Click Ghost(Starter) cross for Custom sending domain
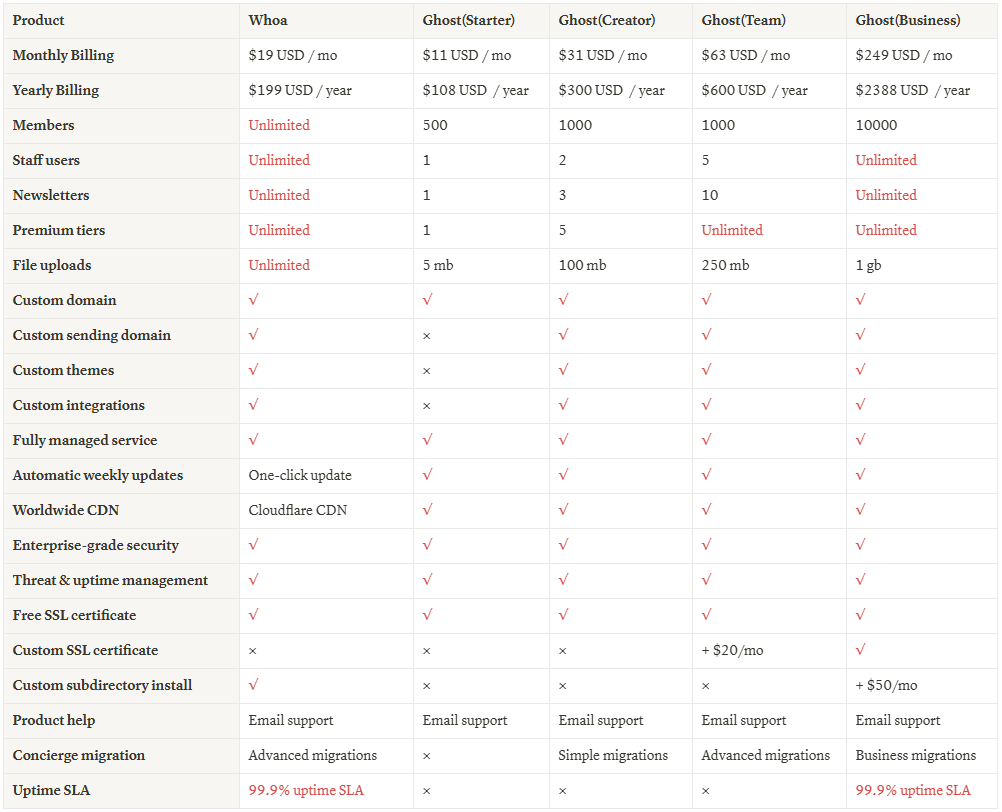The width and height of the screenshot is (1002, 812). coord(427,336)
